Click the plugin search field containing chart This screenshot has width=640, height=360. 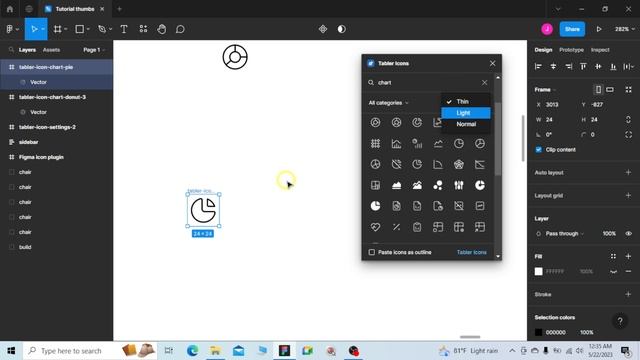[427, 82]
